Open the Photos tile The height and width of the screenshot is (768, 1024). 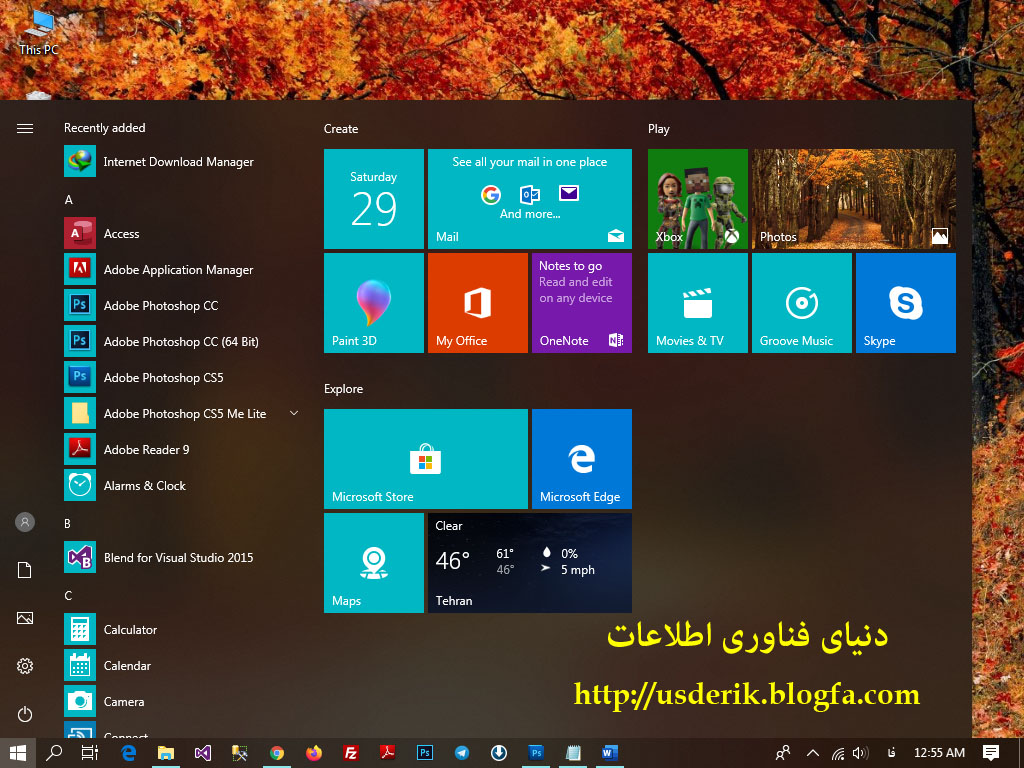click(x=854, y=199)
